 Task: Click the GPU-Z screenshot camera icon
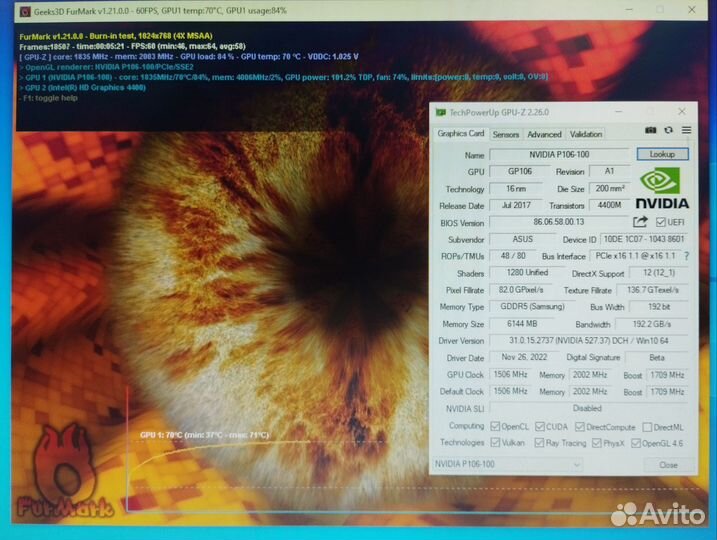[x=651, y=130]
